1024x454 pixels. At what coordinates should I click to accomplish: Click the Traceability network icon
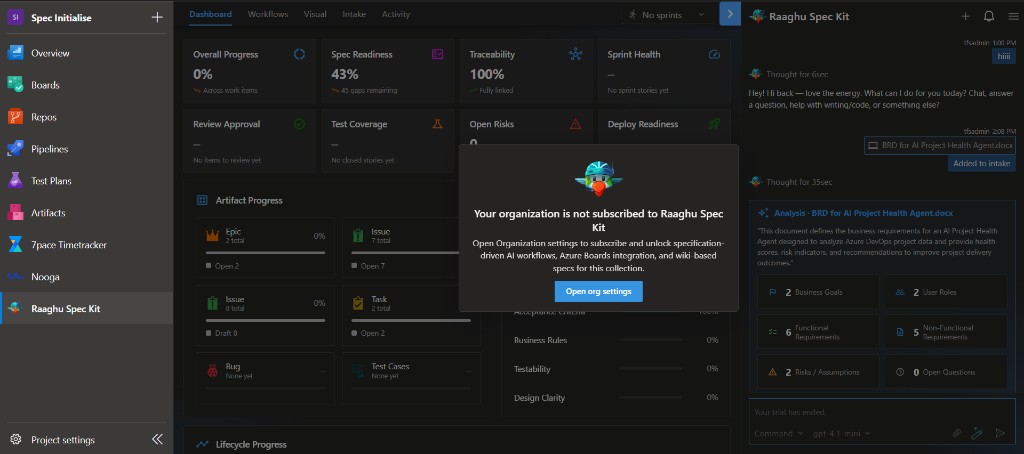click(x=575, y=55)
